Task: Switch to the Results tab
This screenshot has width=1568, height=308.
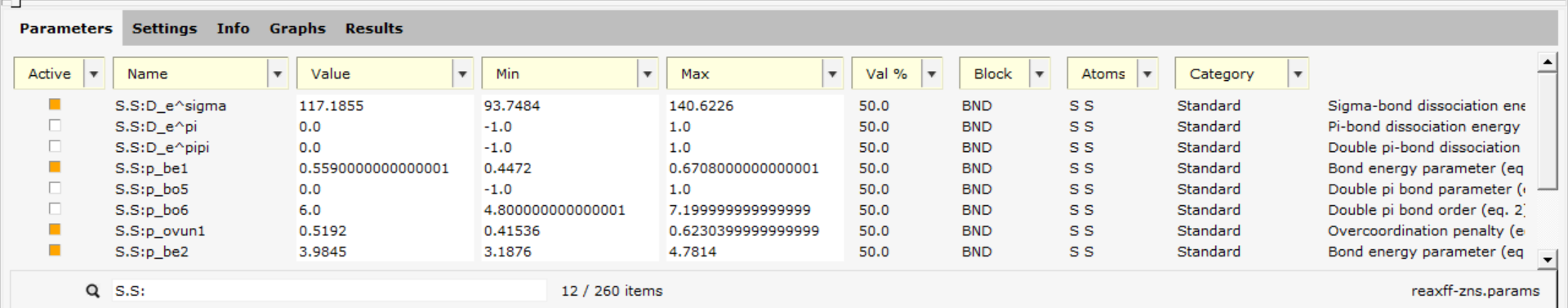Action: pos(373,29)
